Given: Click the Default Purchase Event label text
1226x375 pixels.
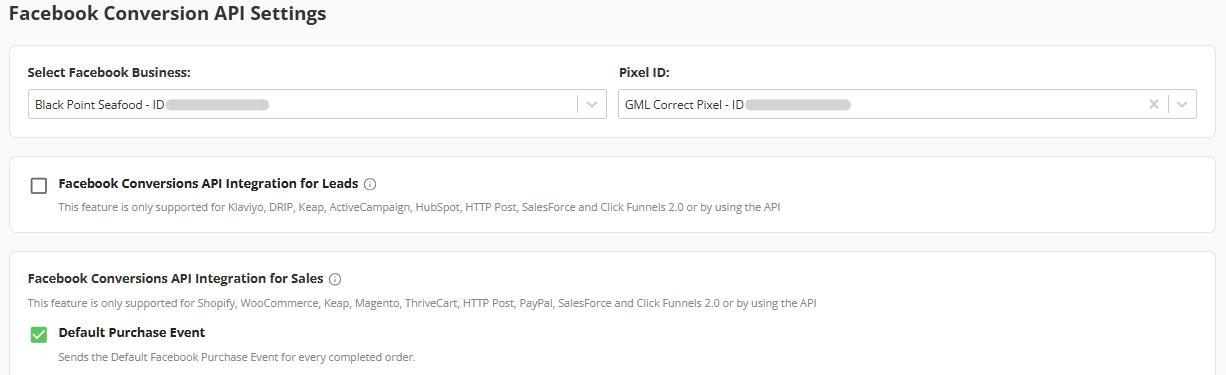Looking at the screenshot, I should click(132, 332).
